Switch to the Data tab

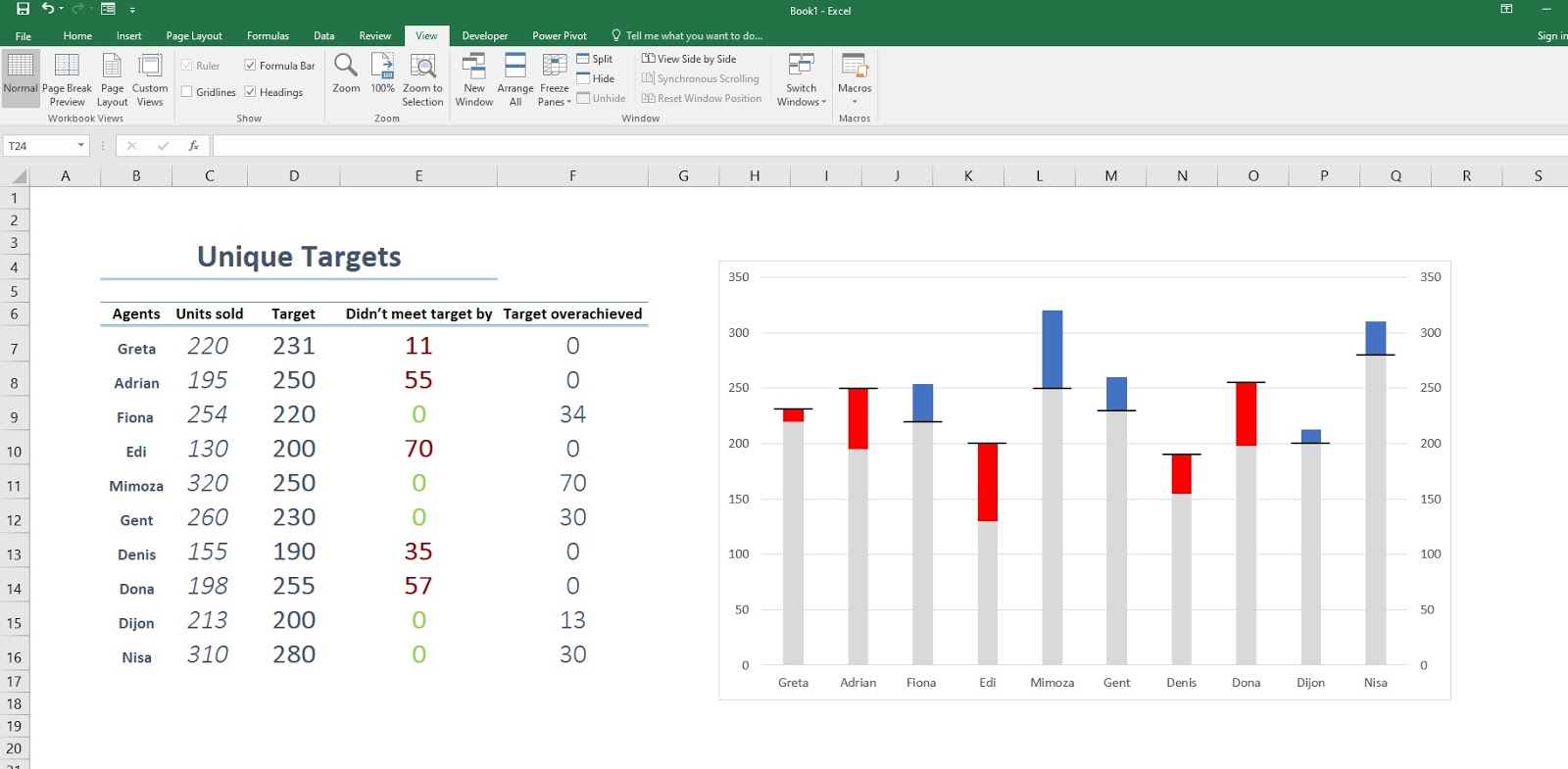[323, 35]
